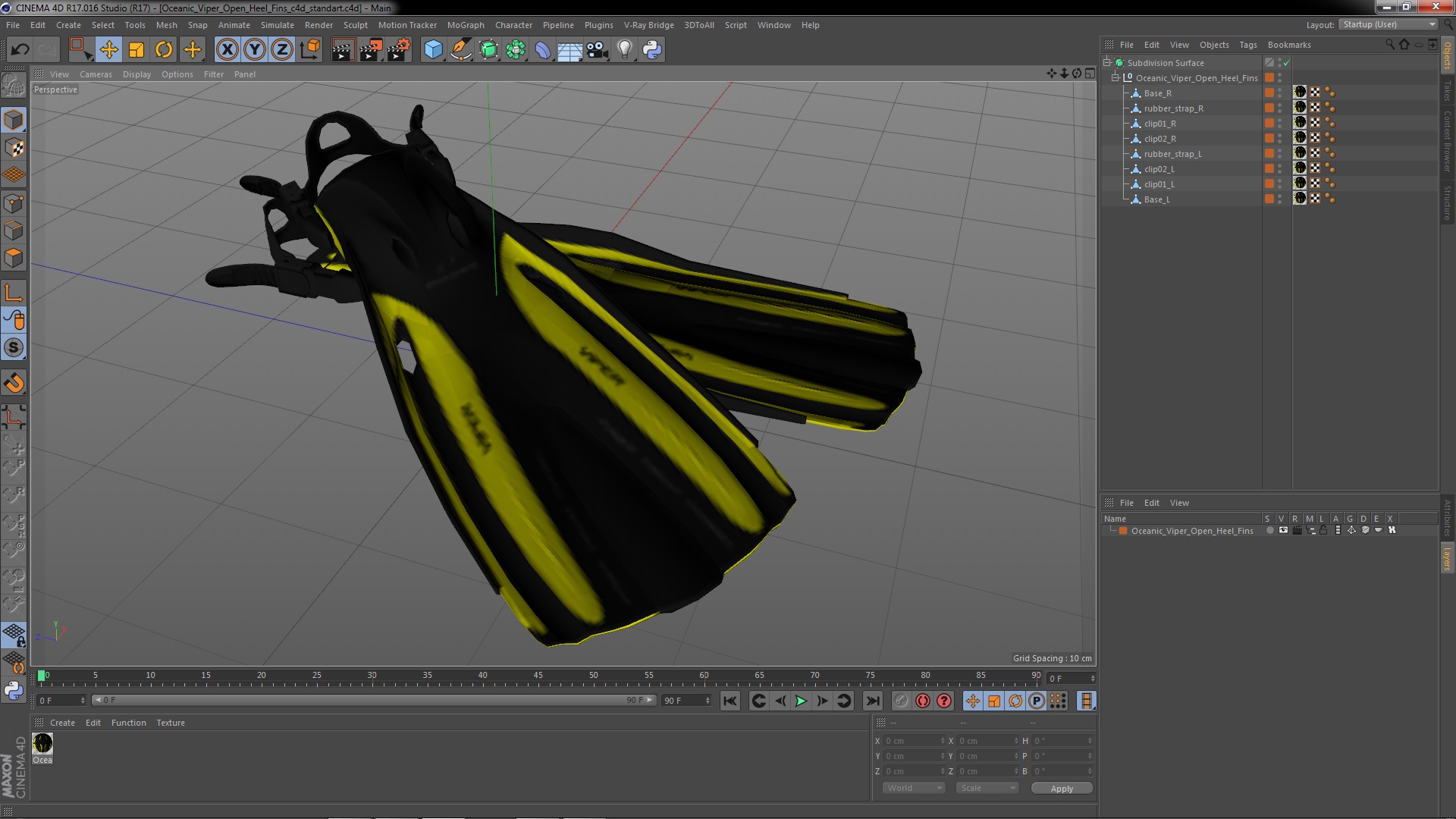Click the Make Editable icon

(x=14, y=85)
